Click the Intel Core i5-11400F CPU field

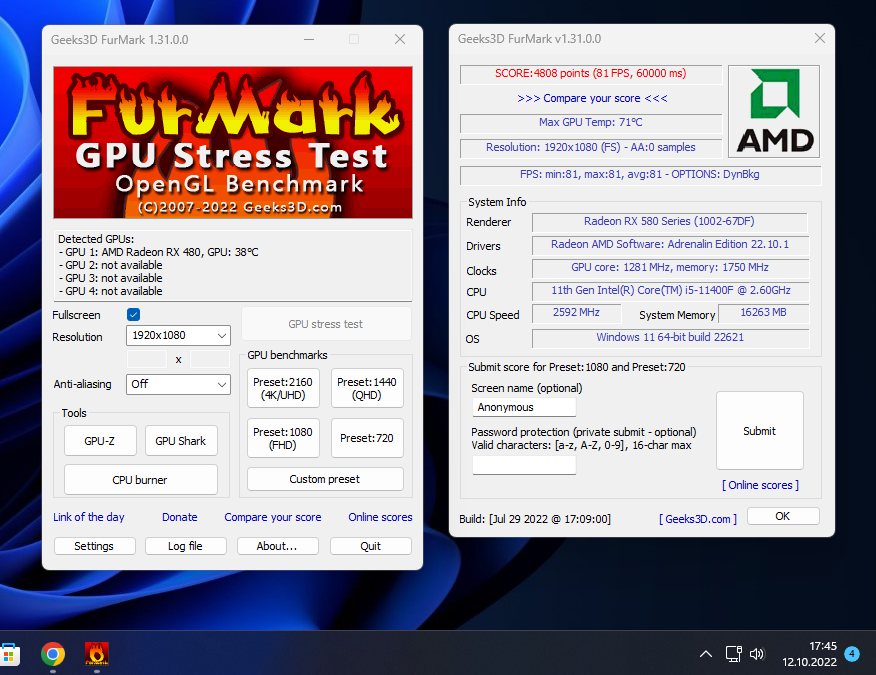(670, 291)
